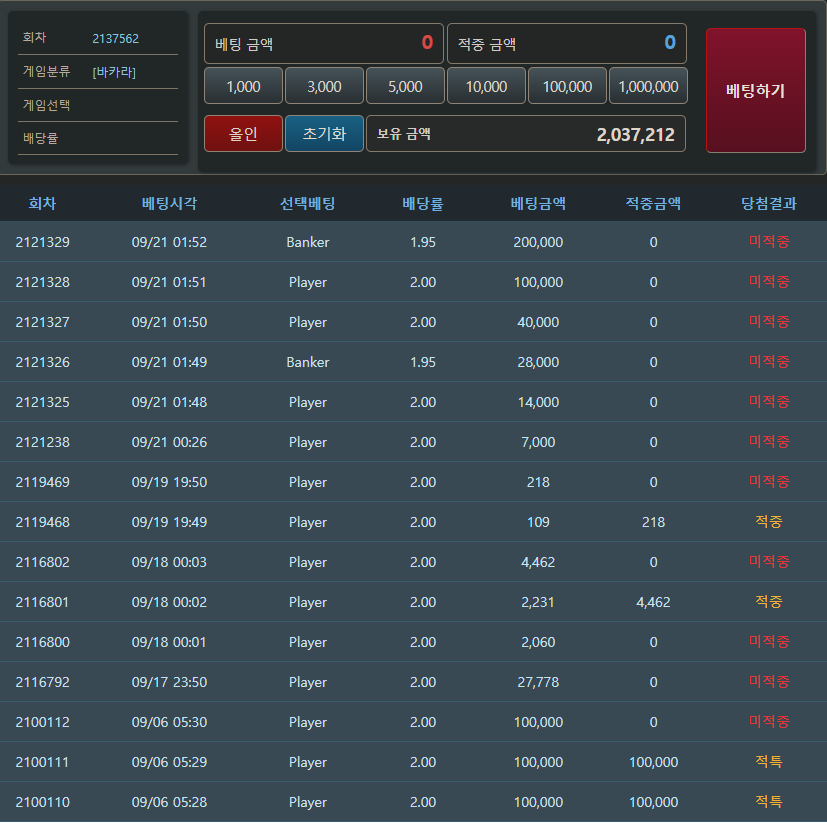Click the 적중 금액 winnings field
Viewport: 827px width, 823px height.
567,43
